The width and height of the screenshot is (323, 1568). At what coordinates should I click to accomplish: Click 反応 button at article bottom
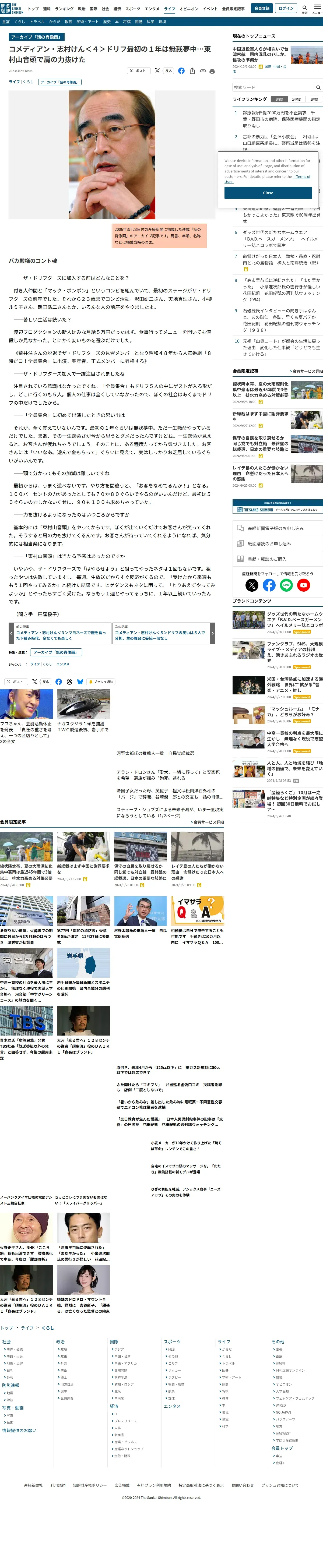(45, 682)
